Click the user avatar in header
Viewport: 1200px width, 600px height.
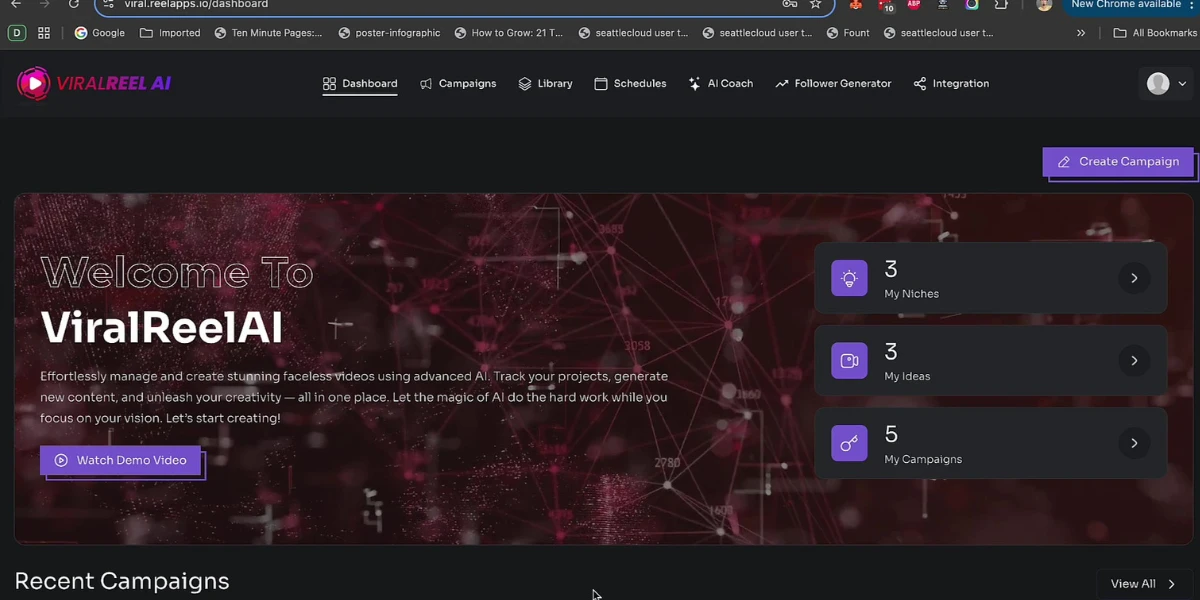[1158, 84]
